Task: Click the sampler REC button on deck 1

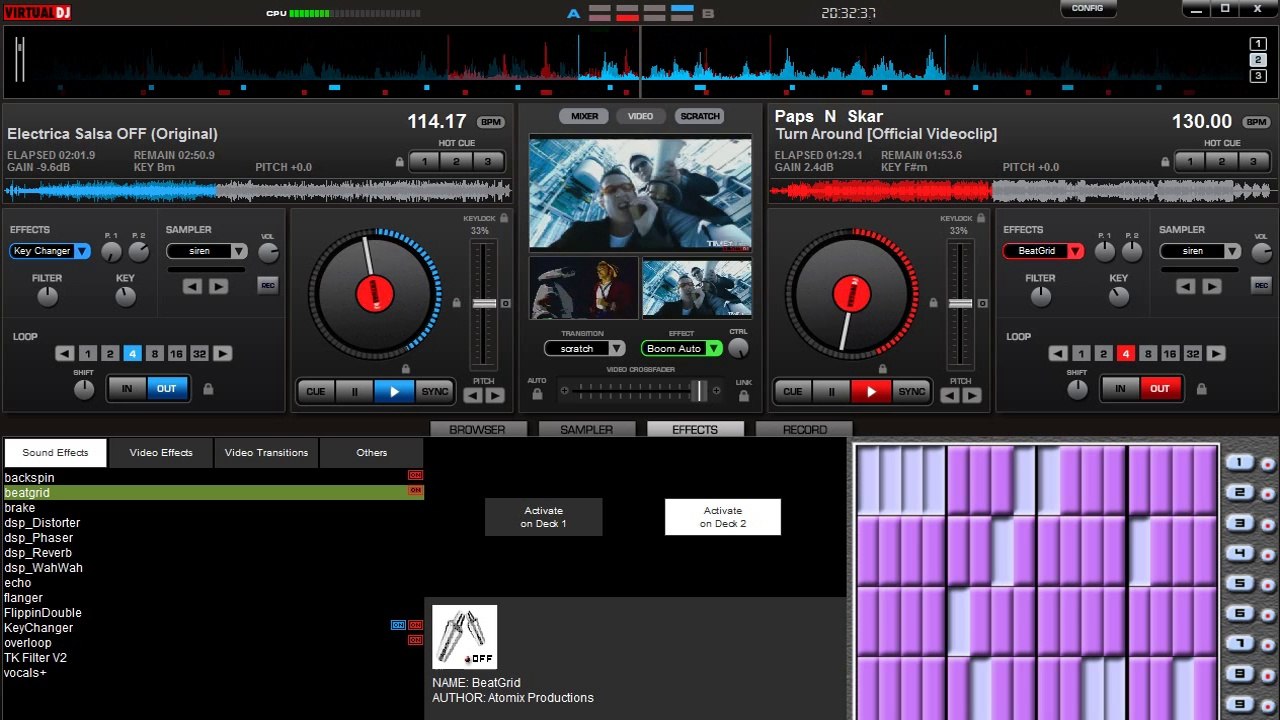Action: [267, 285]
